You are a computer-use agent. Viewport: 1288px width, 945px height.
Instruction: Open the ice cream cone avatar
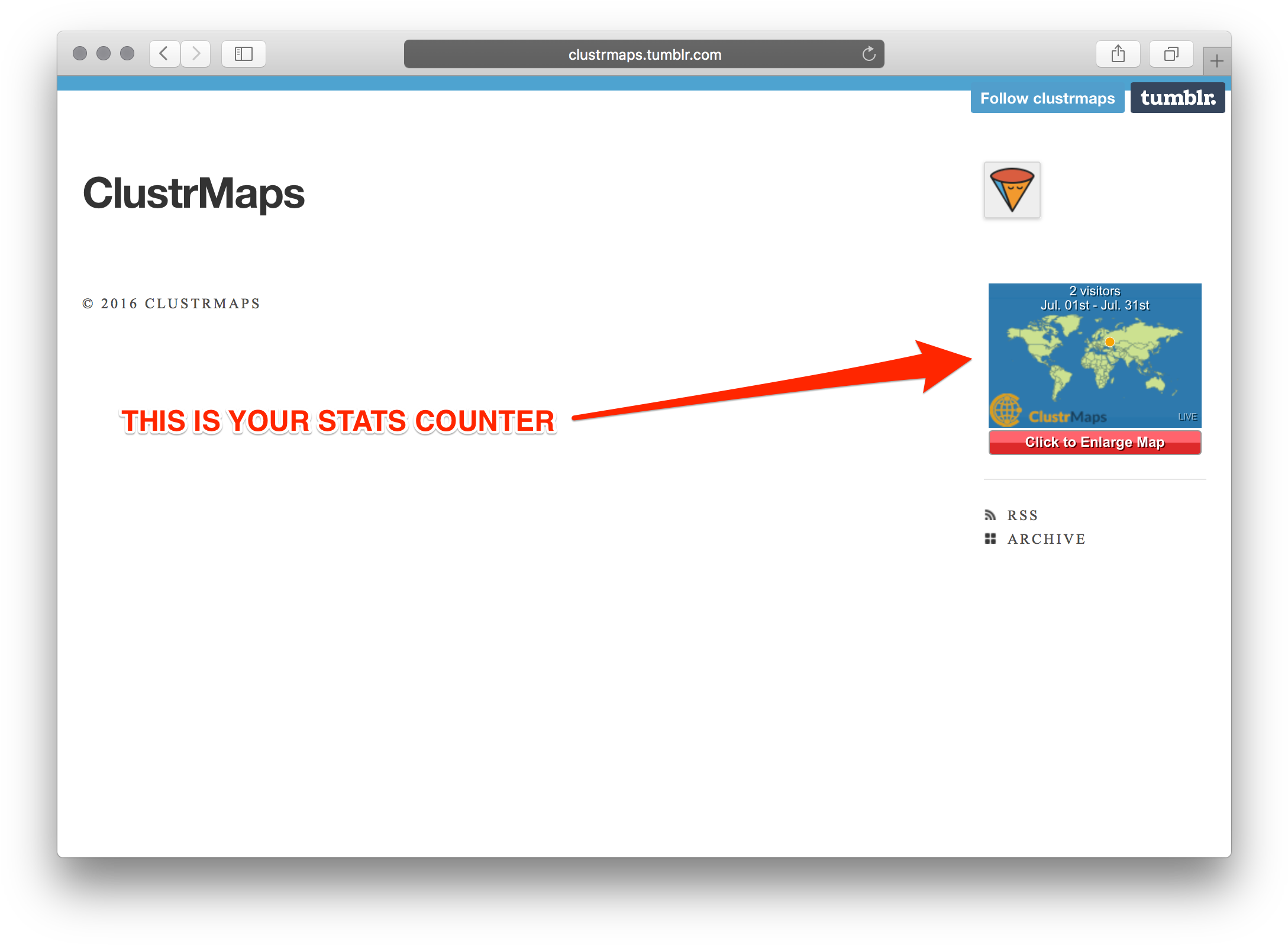pos(1012,190)
